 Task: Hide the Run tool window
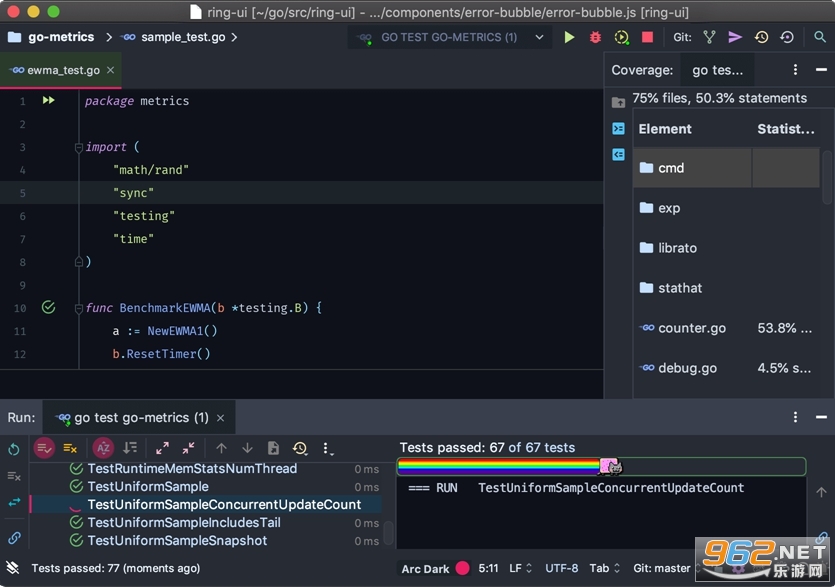(821, 417)
